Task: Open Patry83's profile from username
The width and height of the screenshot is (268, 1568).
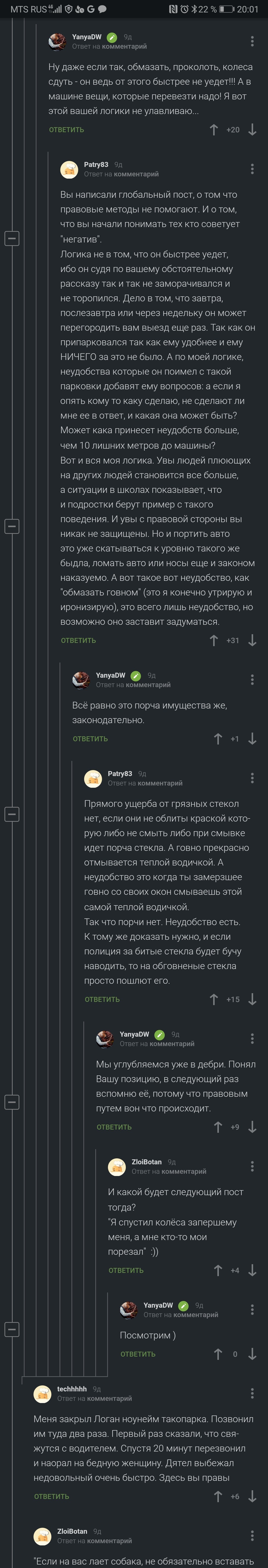Action: point(96,164)
